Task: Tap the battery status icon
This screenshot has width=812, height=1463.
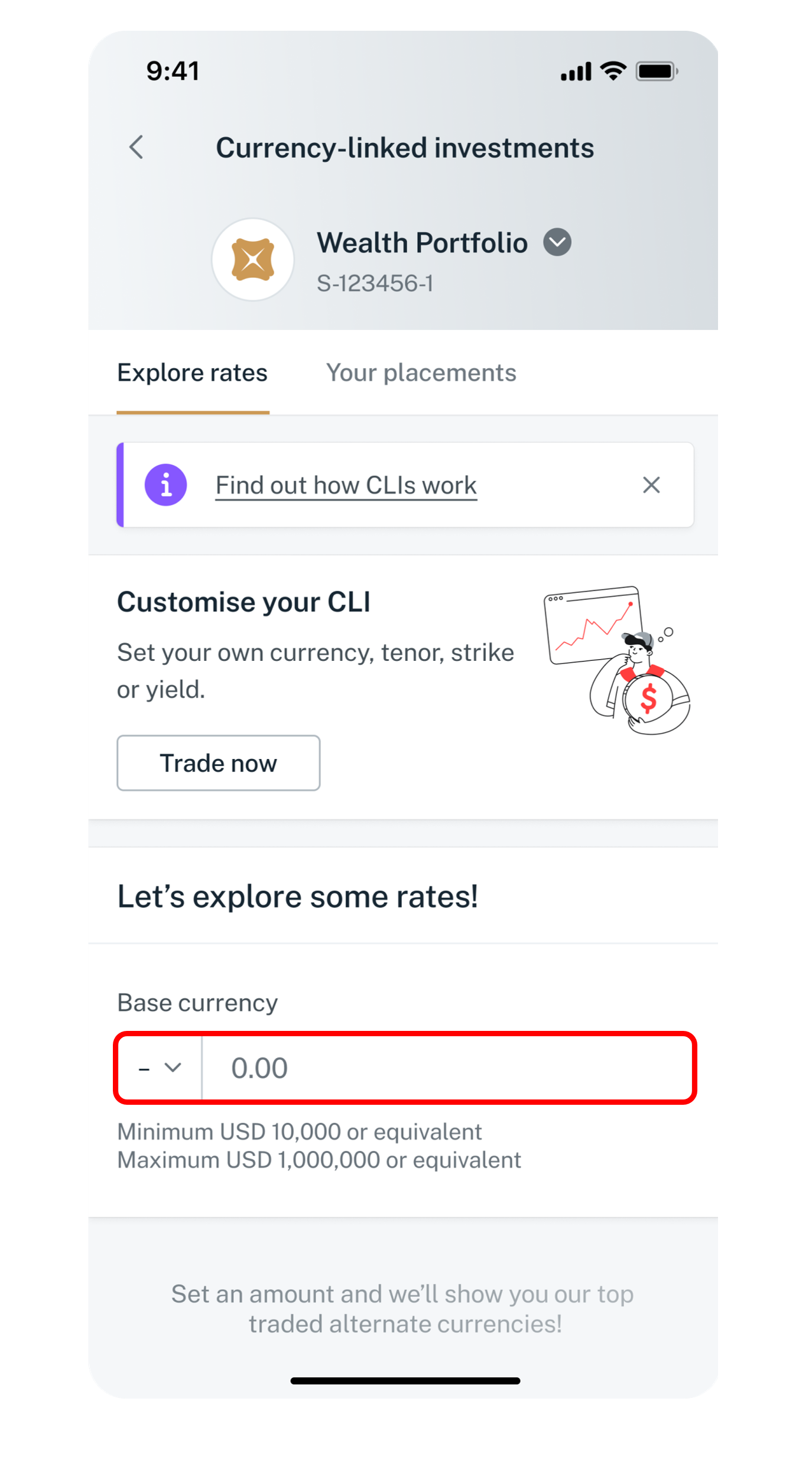Action: 656,72
